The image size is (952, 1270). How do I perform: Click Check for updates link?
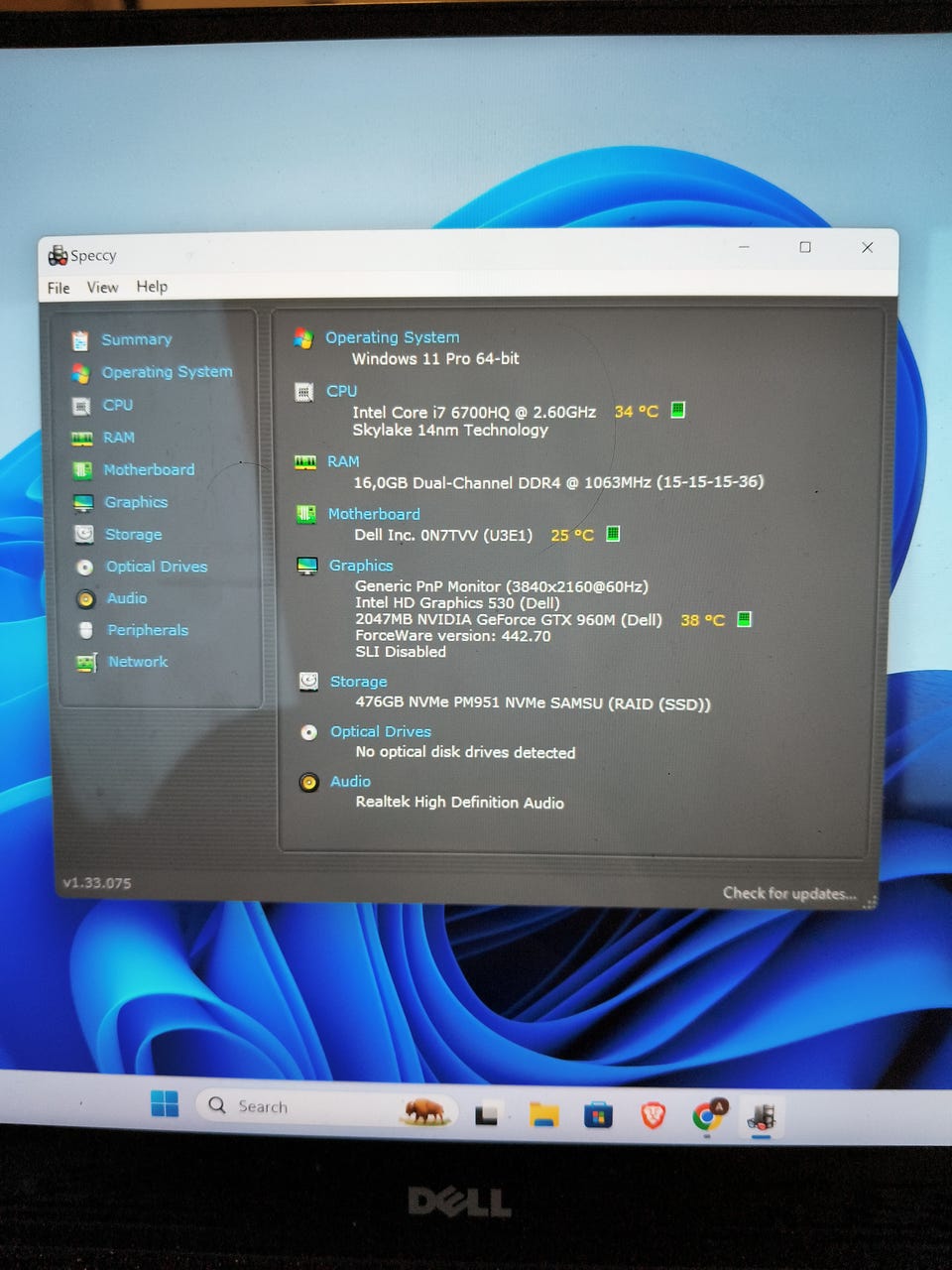coord(789,893)
